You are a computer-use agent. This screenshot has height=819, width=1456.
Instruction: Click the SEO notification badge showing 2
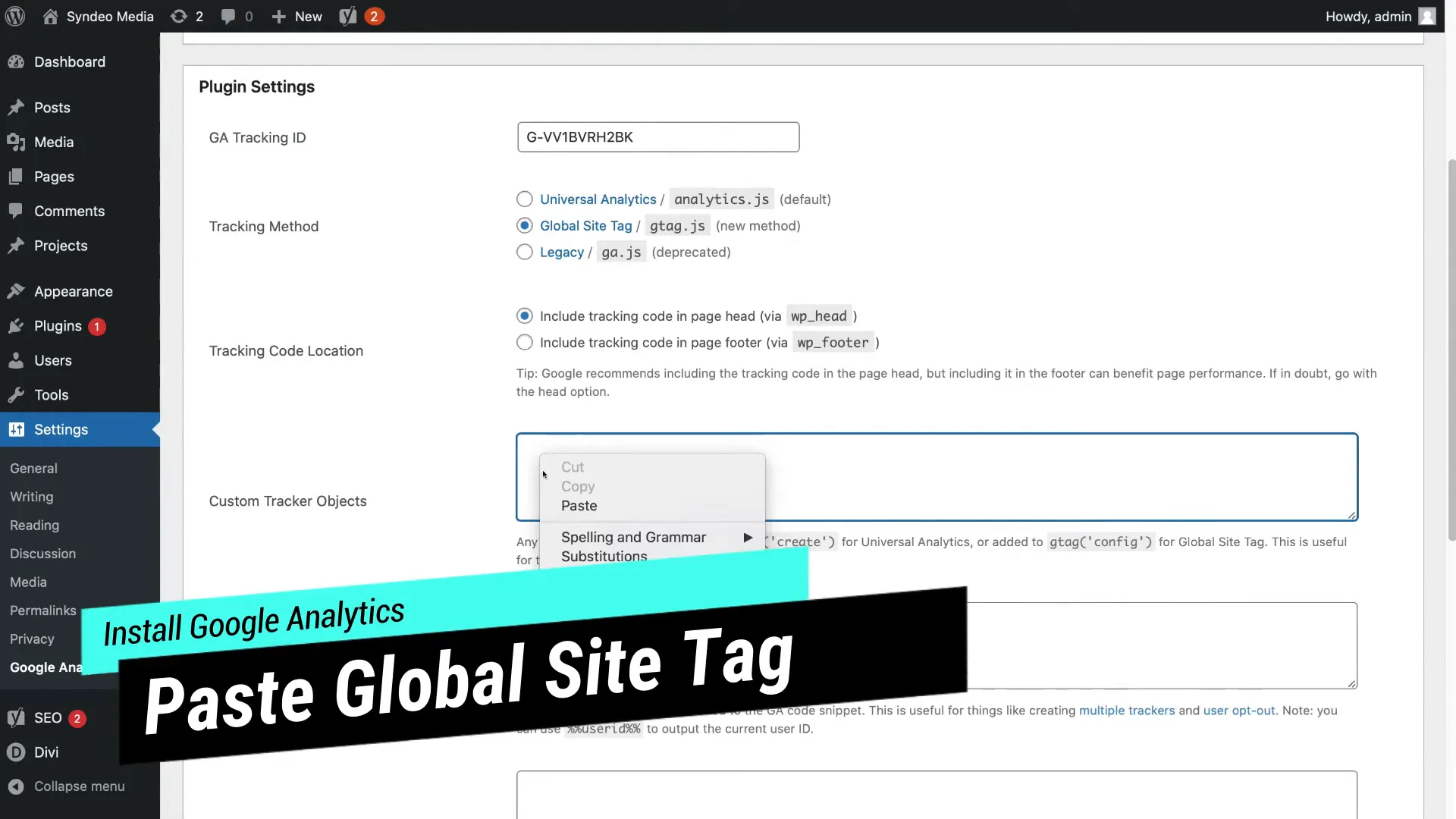click(x=77, y=718)
